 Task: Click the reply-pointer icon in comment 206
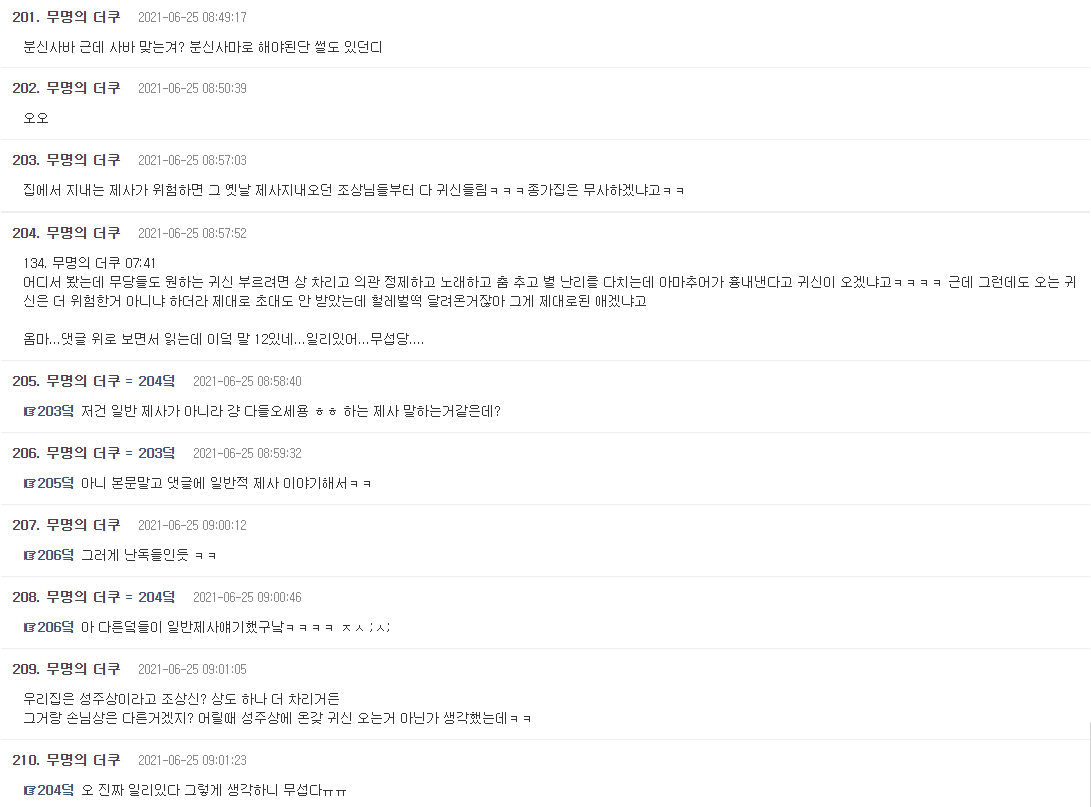click(29, 484)
